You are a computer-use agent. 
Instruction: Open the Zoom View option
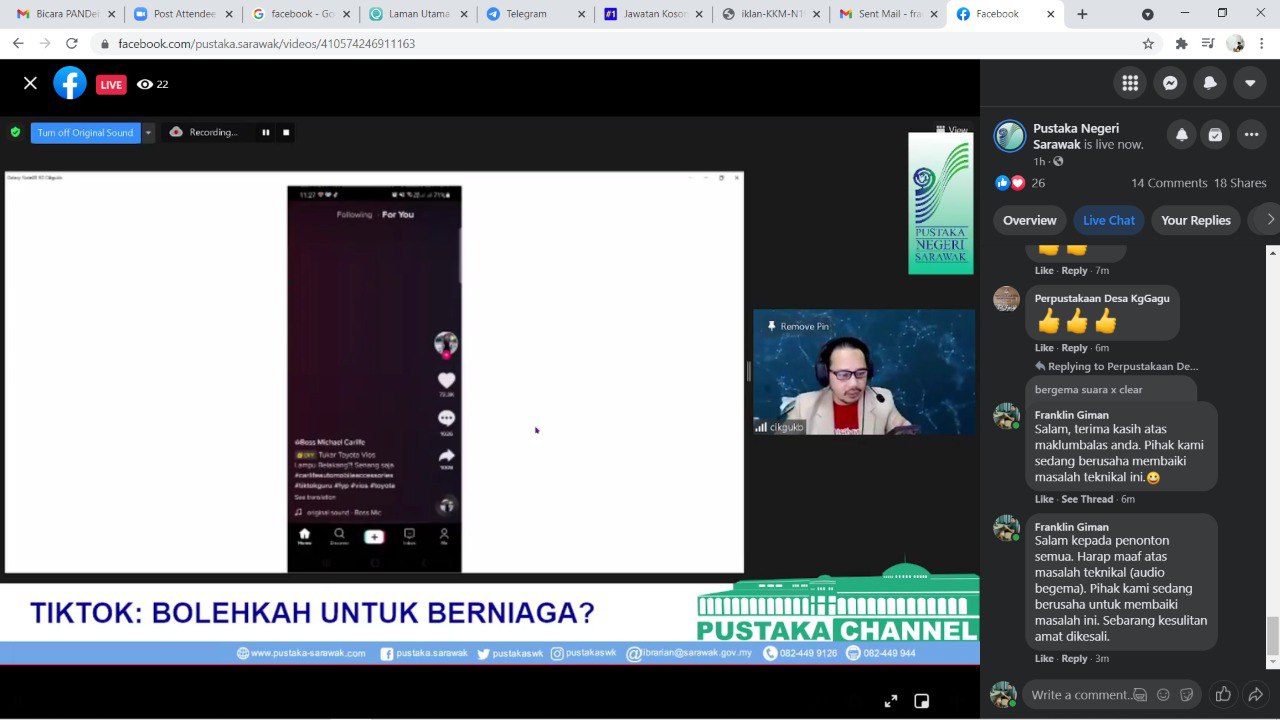(953, 129)
